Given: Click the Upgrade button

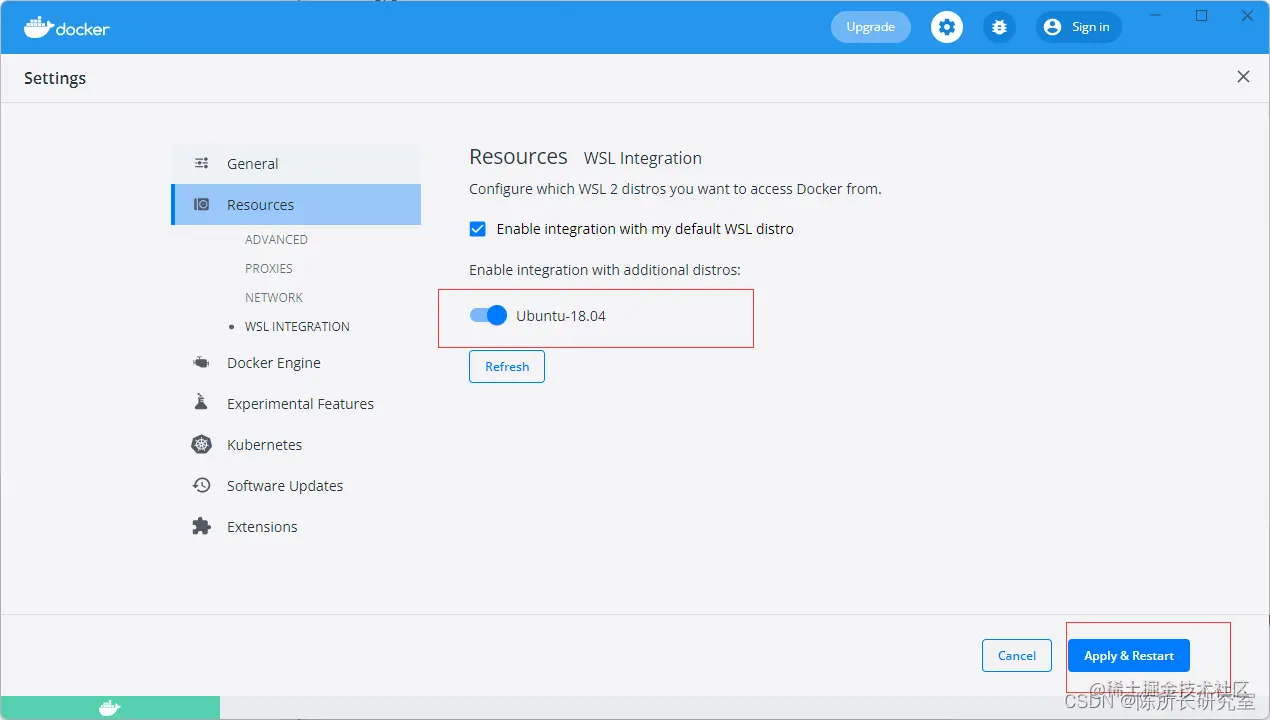Looking at the screenshot, I should click(870, 27).
